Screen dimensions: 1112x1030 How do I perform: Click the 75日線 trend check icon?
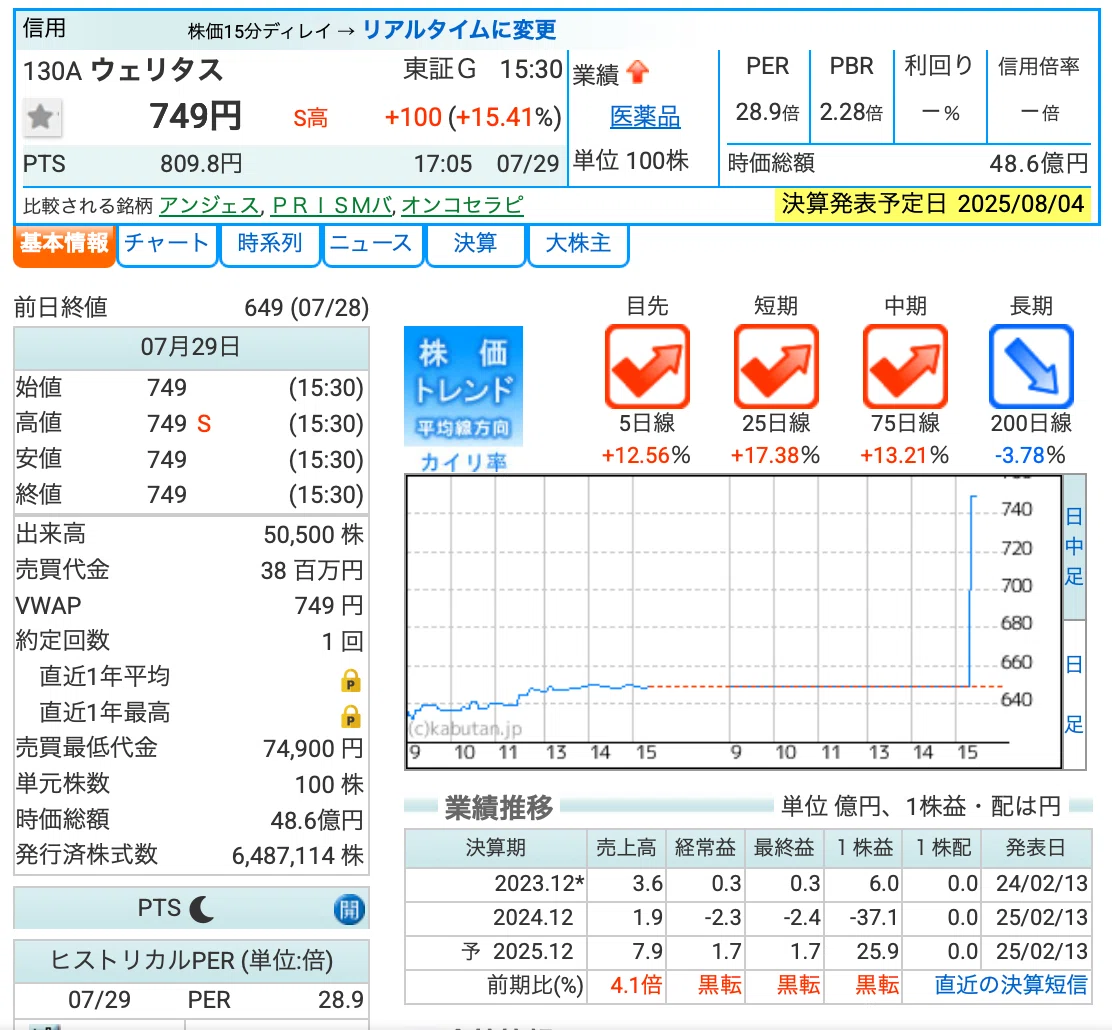[x=905, y=366]
